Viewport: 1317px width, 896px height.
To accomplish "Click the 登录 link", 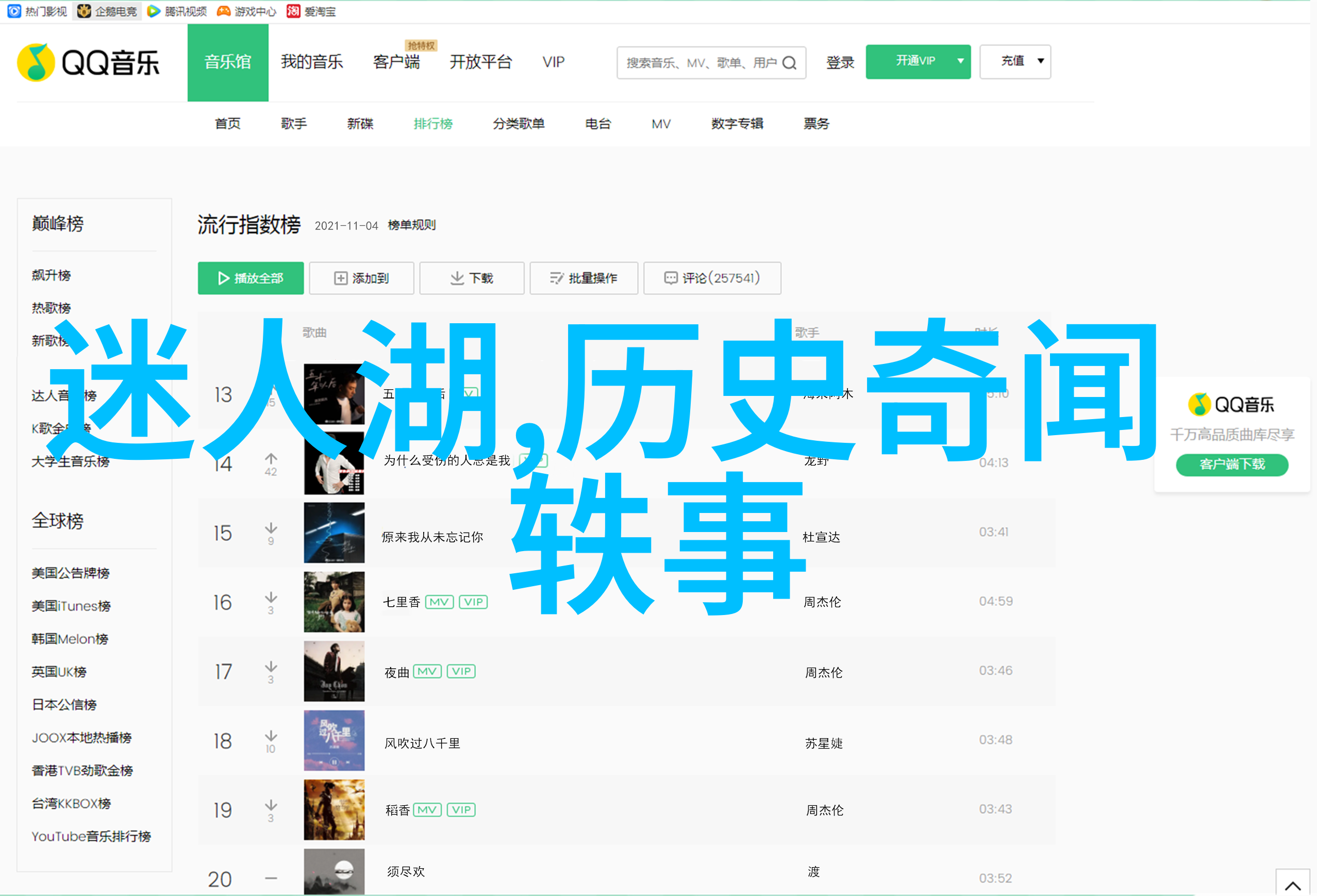I will (840, 62).
